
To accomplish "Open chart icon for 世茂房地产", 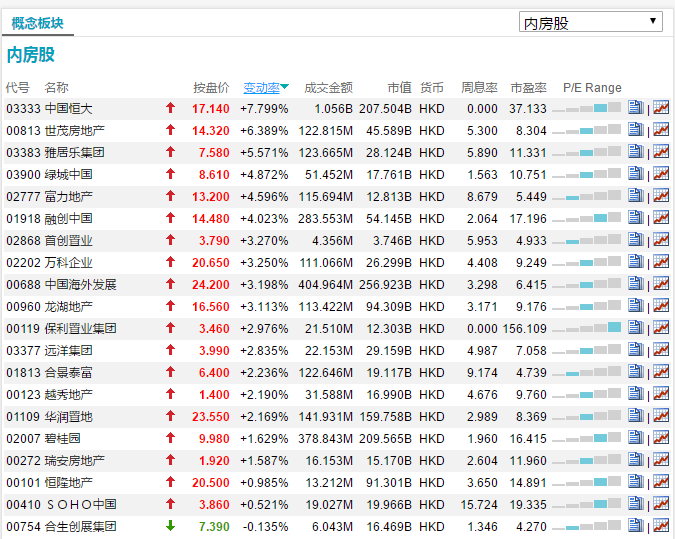I will pyautogui.click(x=661, y=130).
